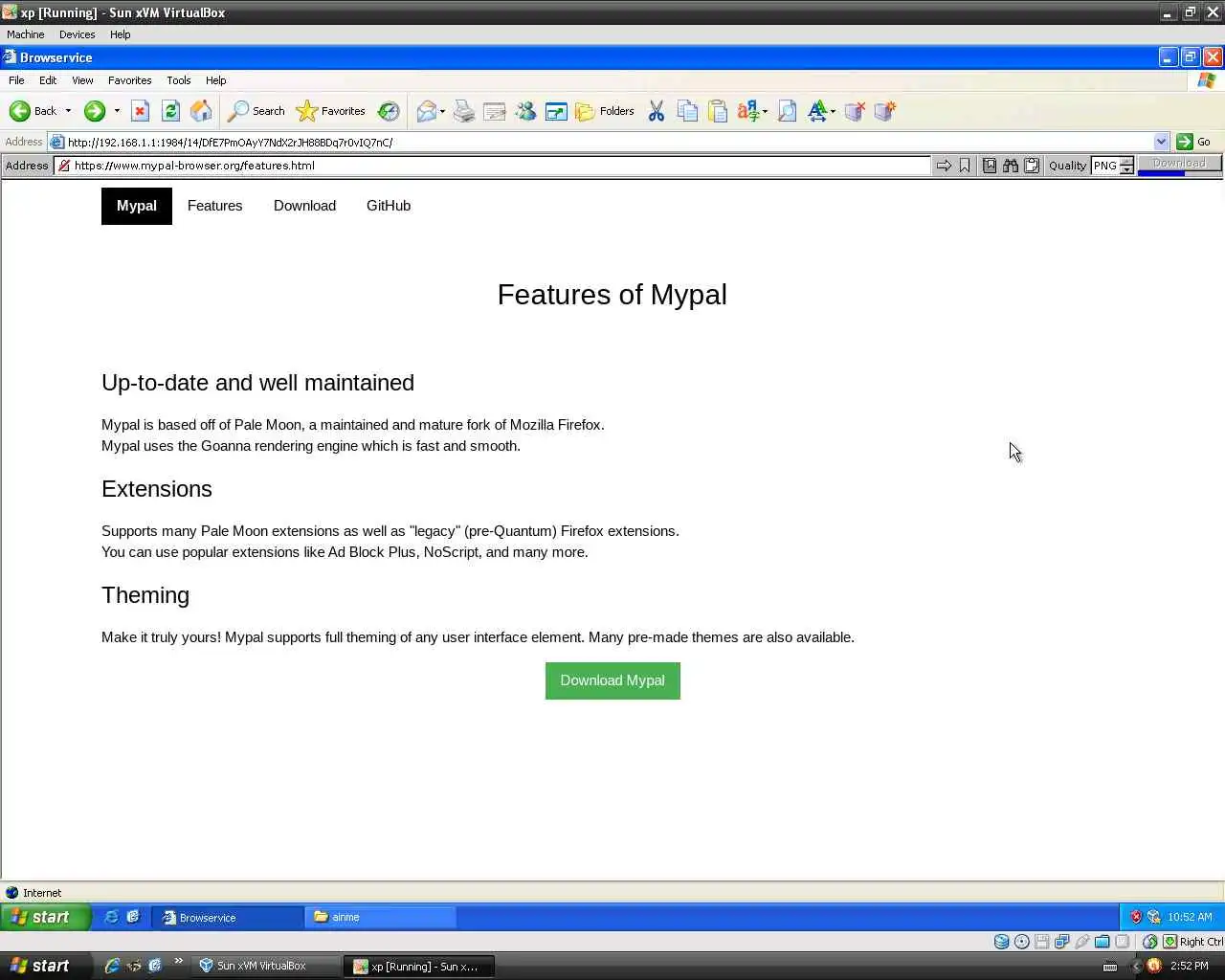Click the Stop loading icon

coord(140,111)
